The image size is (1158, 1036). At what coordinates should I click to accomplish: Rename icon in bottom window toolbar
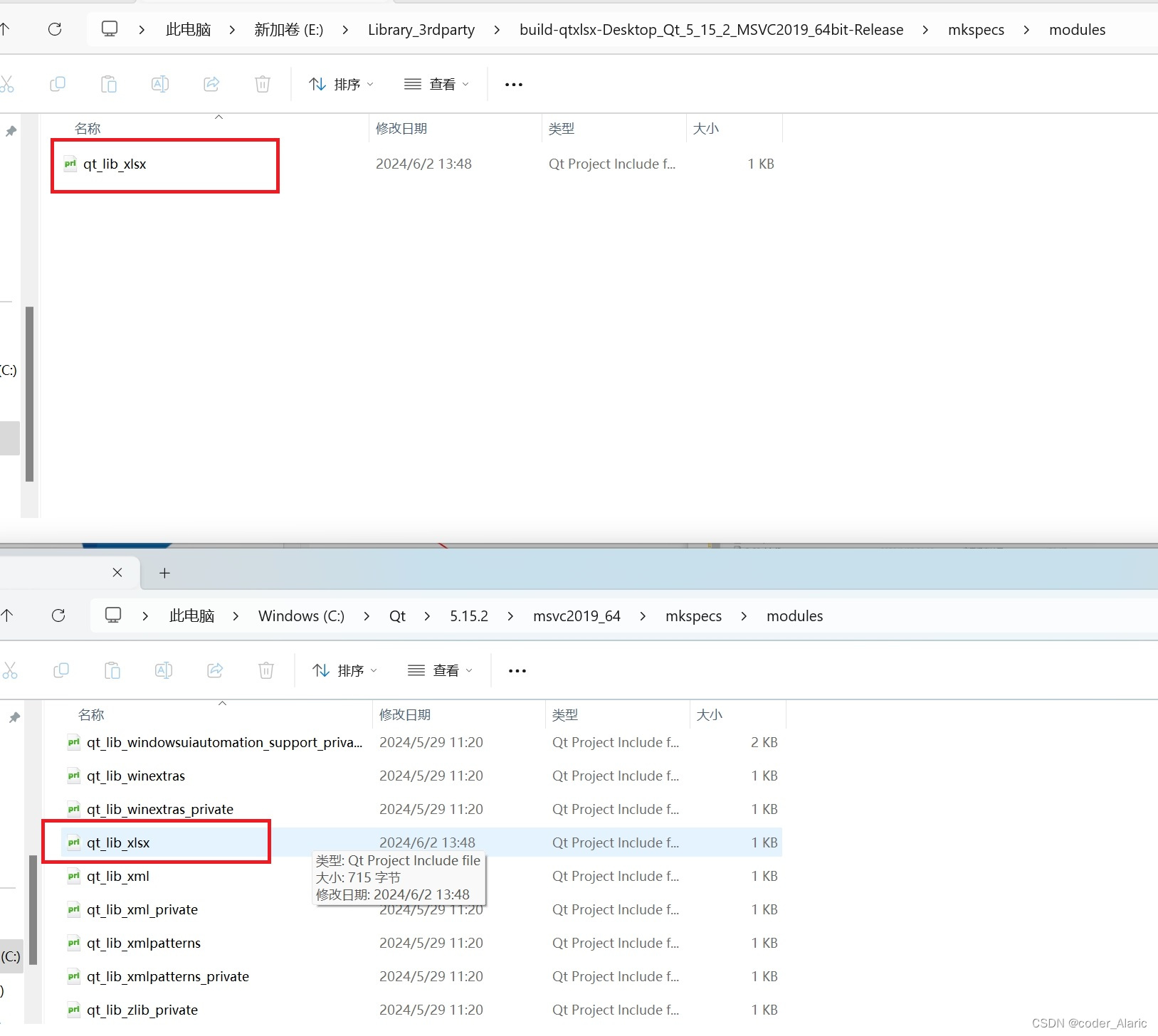(164, 670)
